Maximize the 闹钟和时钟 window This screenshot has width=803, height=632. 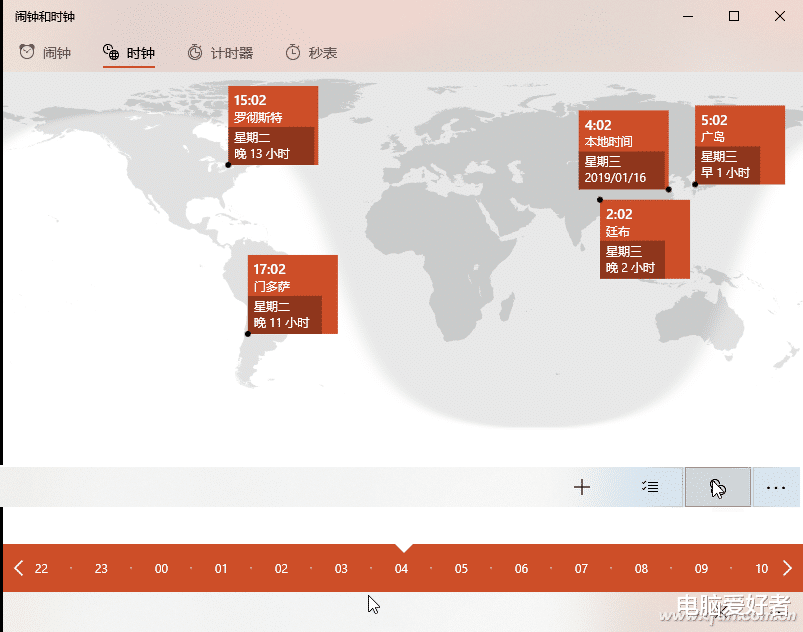point(734,16)
